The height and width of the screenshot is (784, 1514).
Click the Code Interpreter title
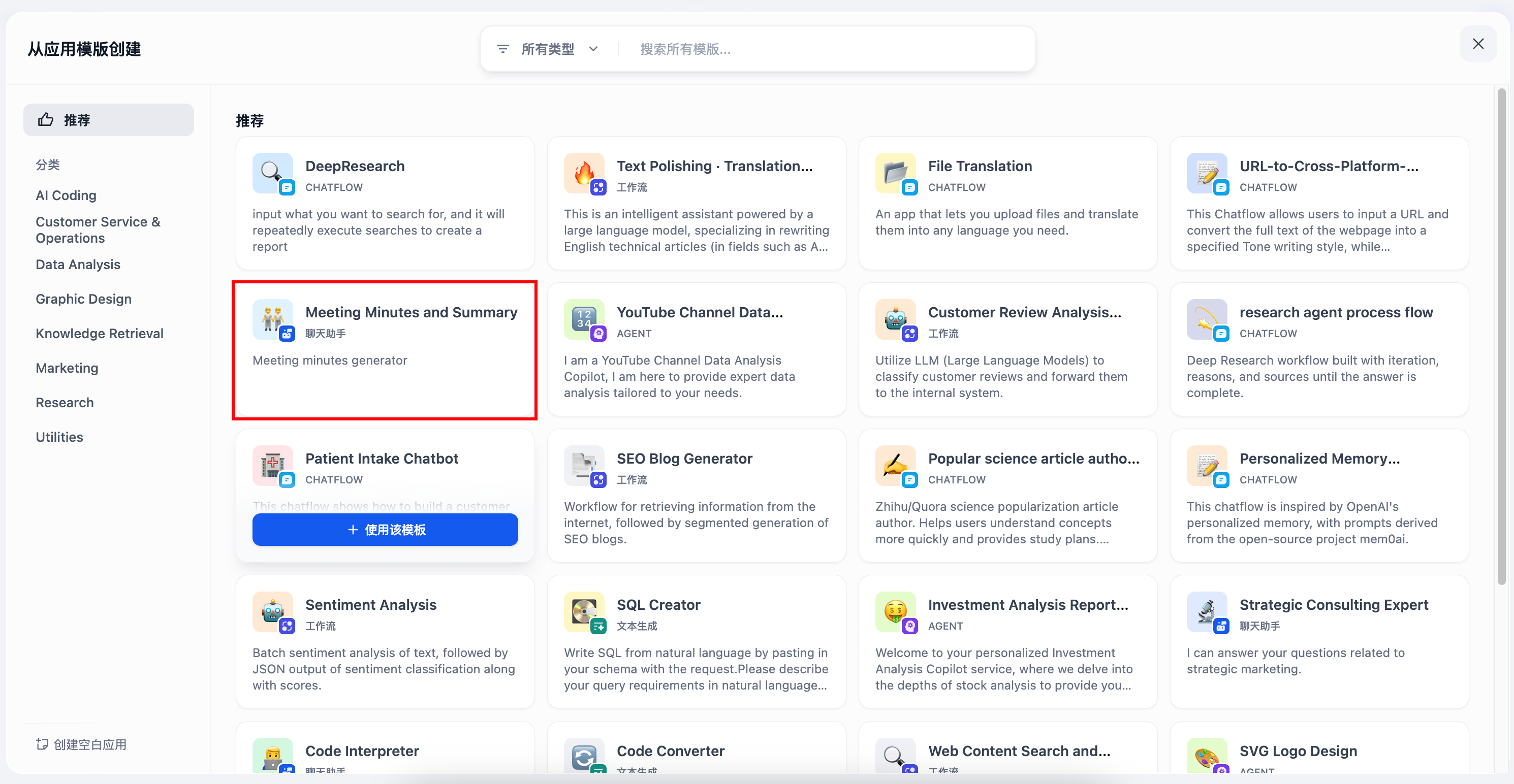pos(362,751)
